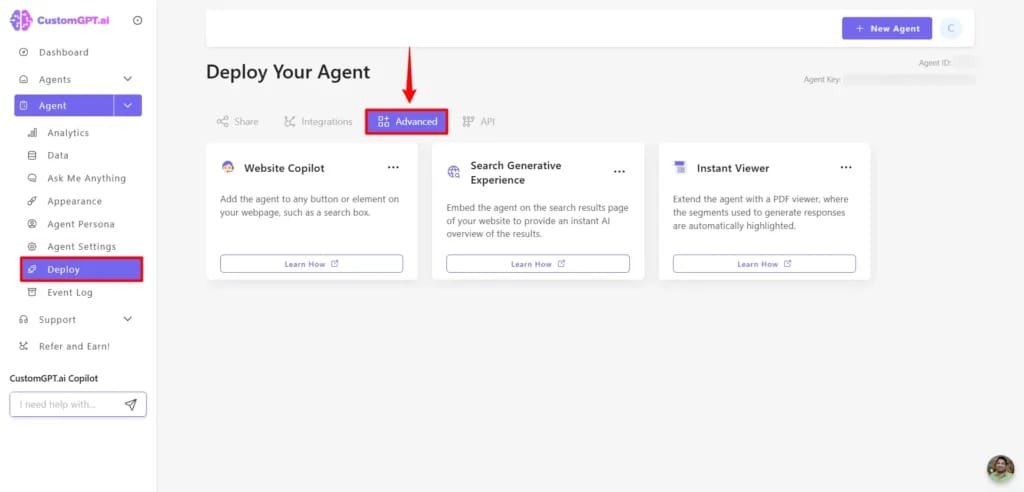
Task: Open Appearance settings
Action: [74, 201]
